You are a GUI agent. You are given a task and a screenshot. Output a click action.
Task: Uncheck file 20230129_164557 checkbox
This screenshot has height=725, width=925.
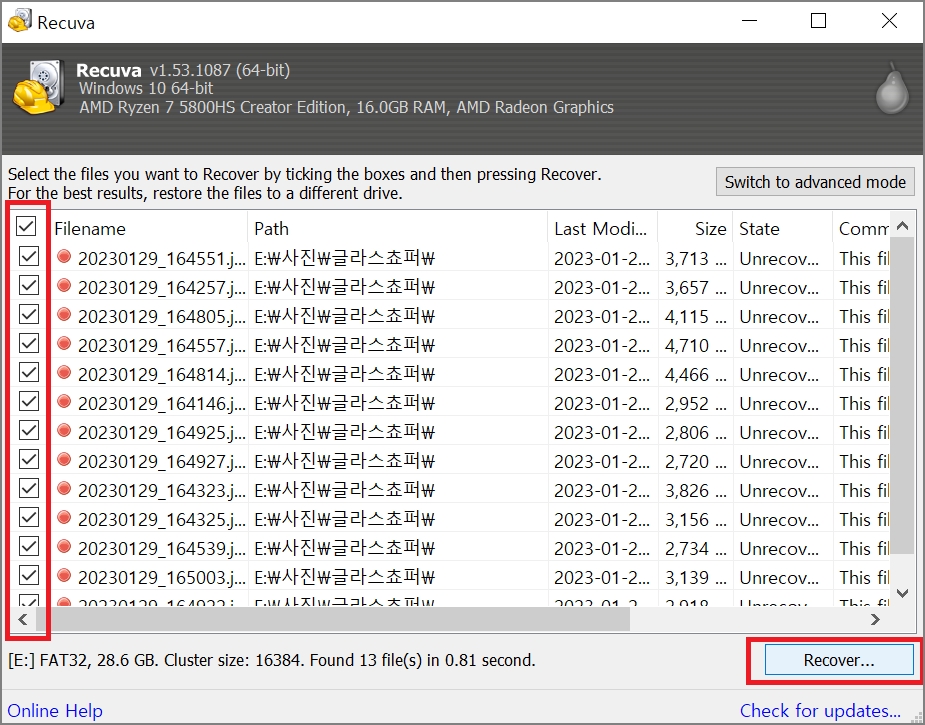click(29, 343)
